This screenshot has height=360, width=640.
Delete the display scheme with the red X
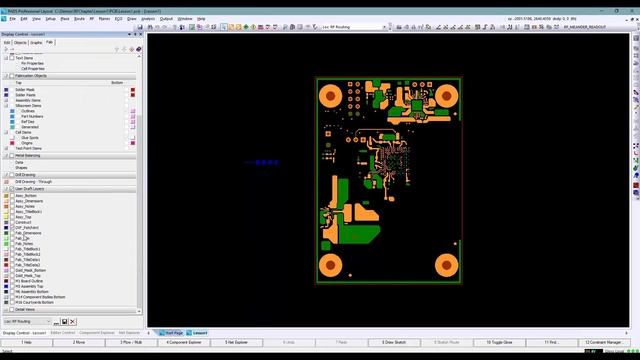(x=73, y=322)
